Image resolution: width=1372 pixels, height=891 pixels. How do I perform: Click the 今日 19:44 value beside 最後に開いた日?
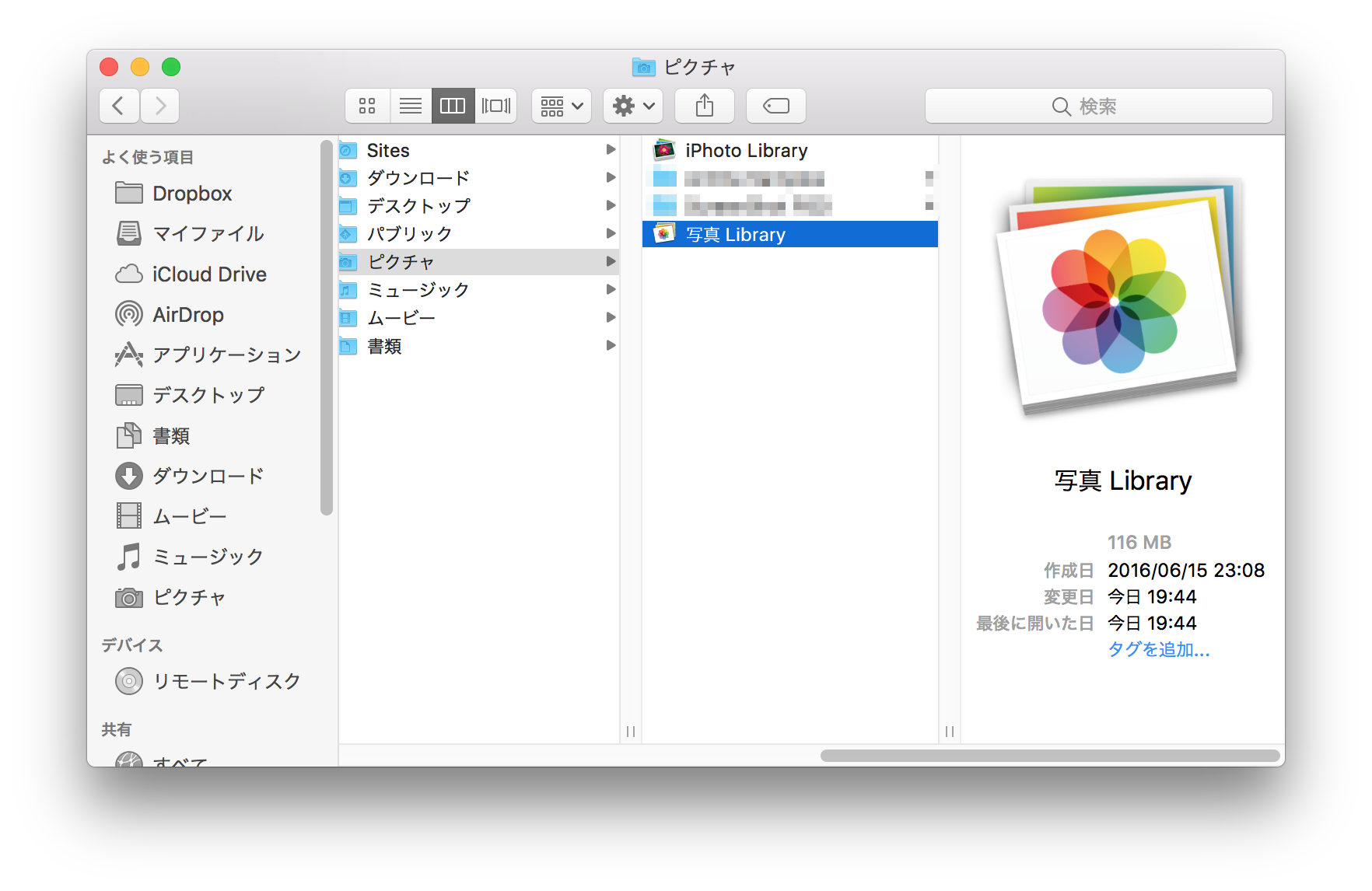pos(1152,623)
